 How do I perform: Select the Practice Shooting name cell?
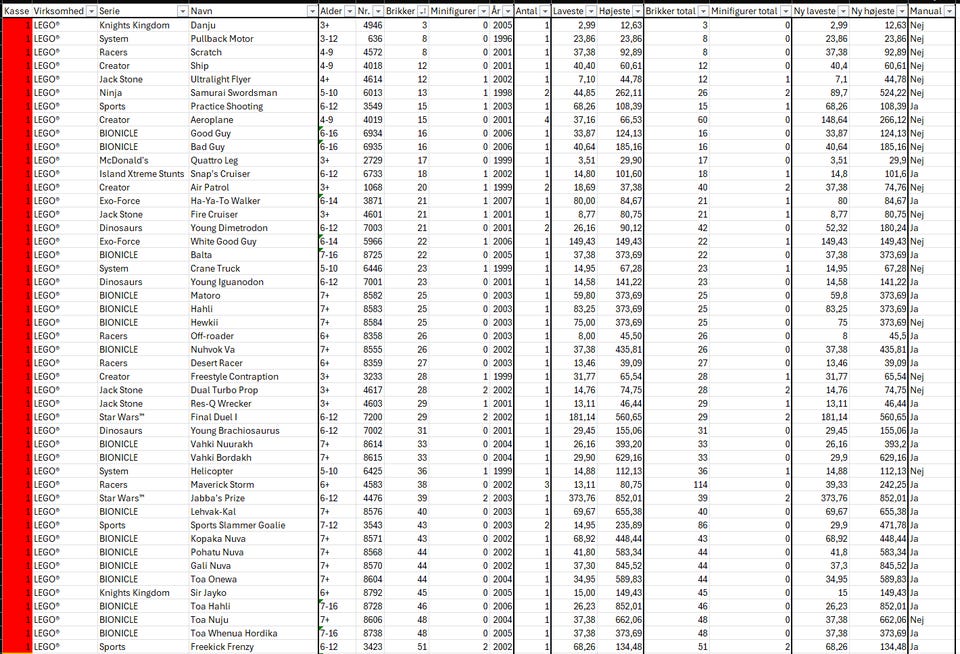click(253, 106)
